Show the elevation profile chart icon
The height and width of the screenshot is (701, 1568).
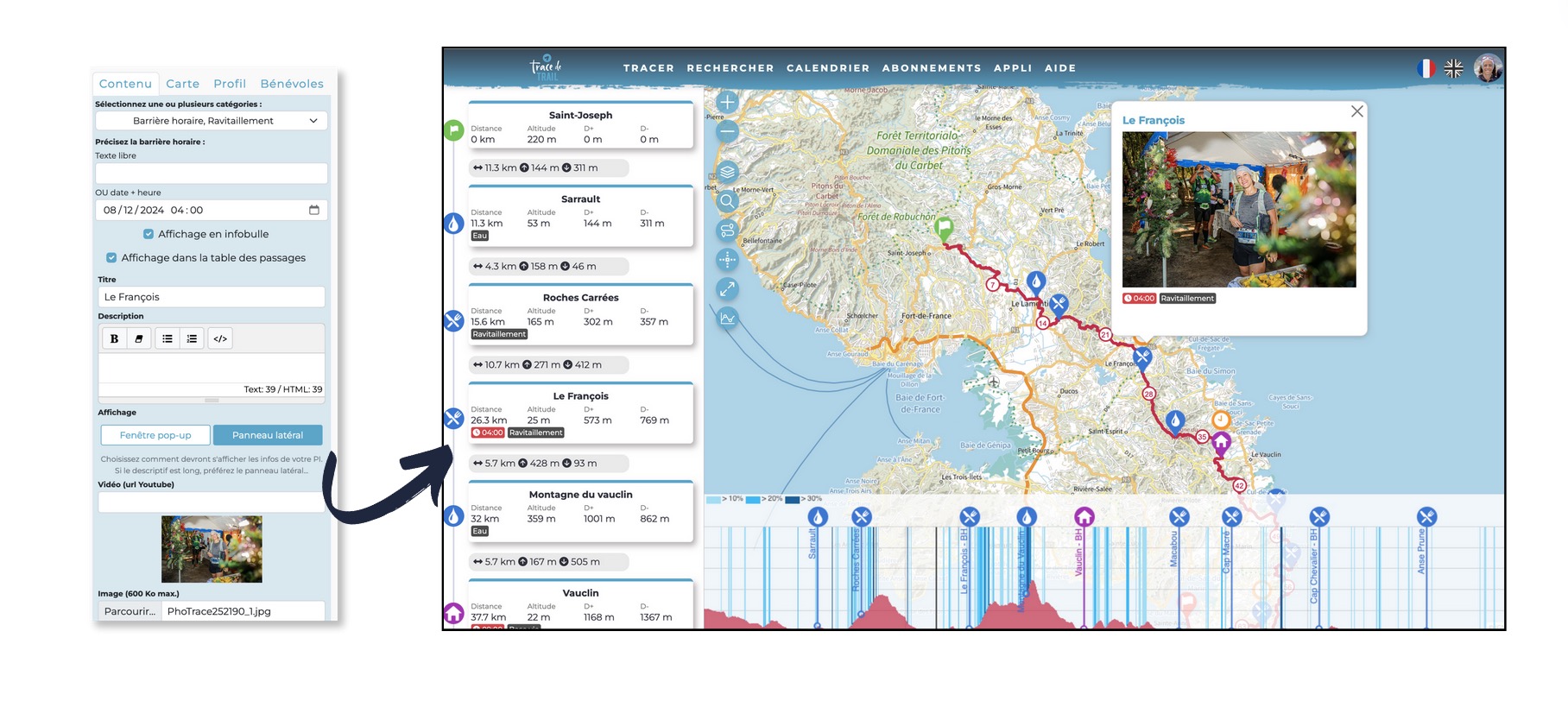727,318
